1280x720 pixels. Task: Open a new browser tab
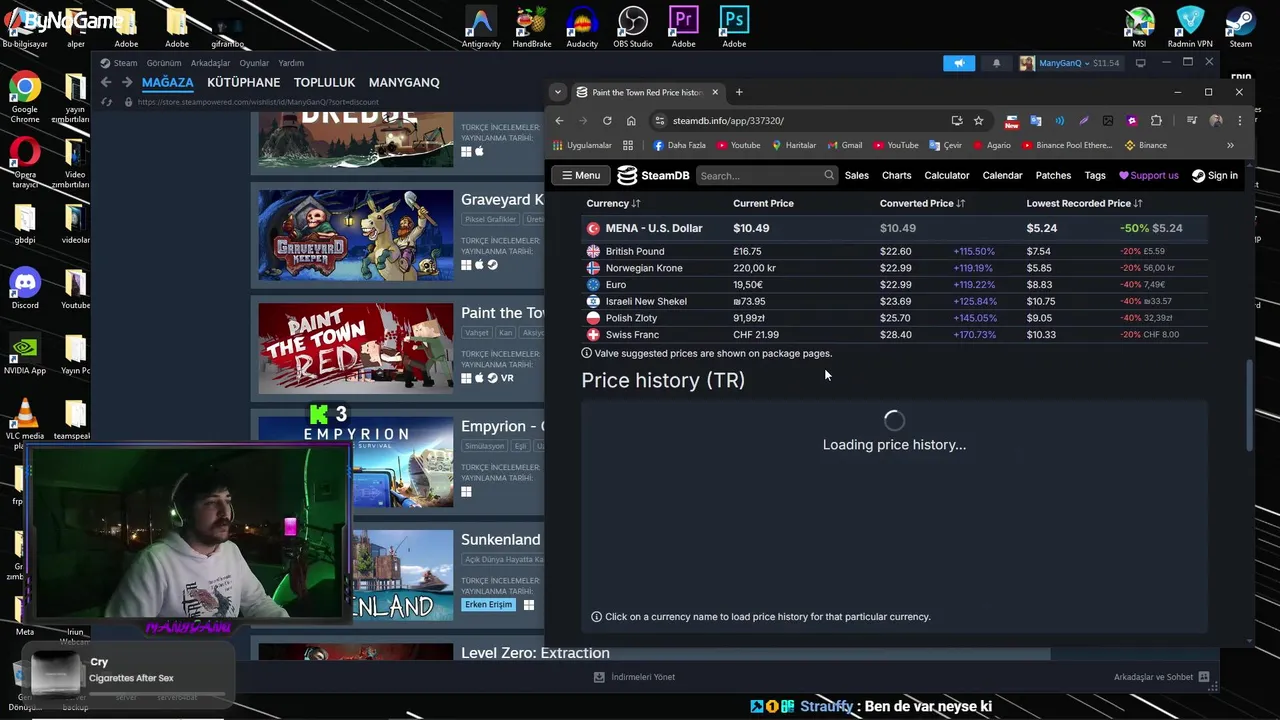(x=739, y=92)
